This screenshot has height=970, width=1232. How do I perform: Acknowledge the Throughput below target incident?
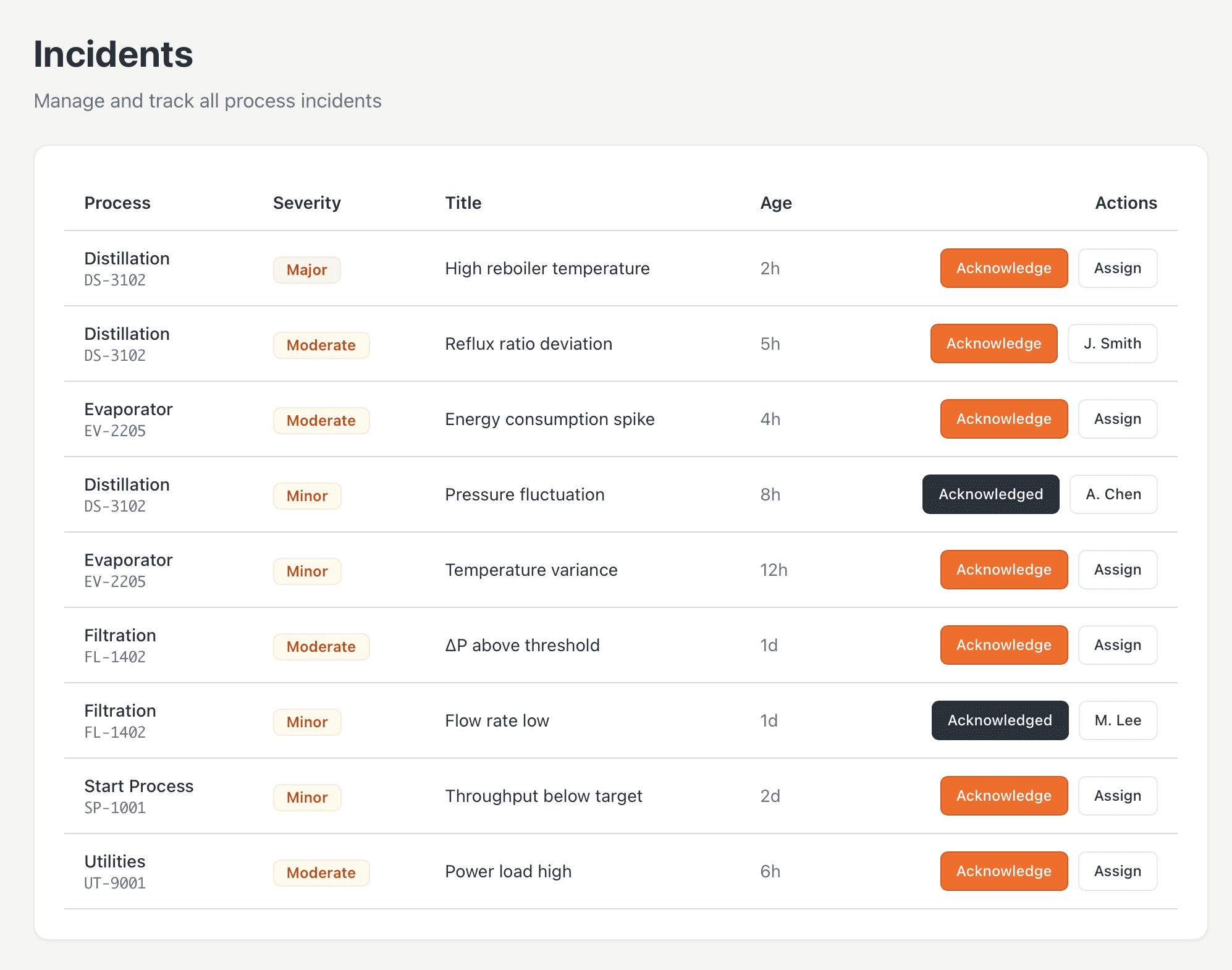1003,796
